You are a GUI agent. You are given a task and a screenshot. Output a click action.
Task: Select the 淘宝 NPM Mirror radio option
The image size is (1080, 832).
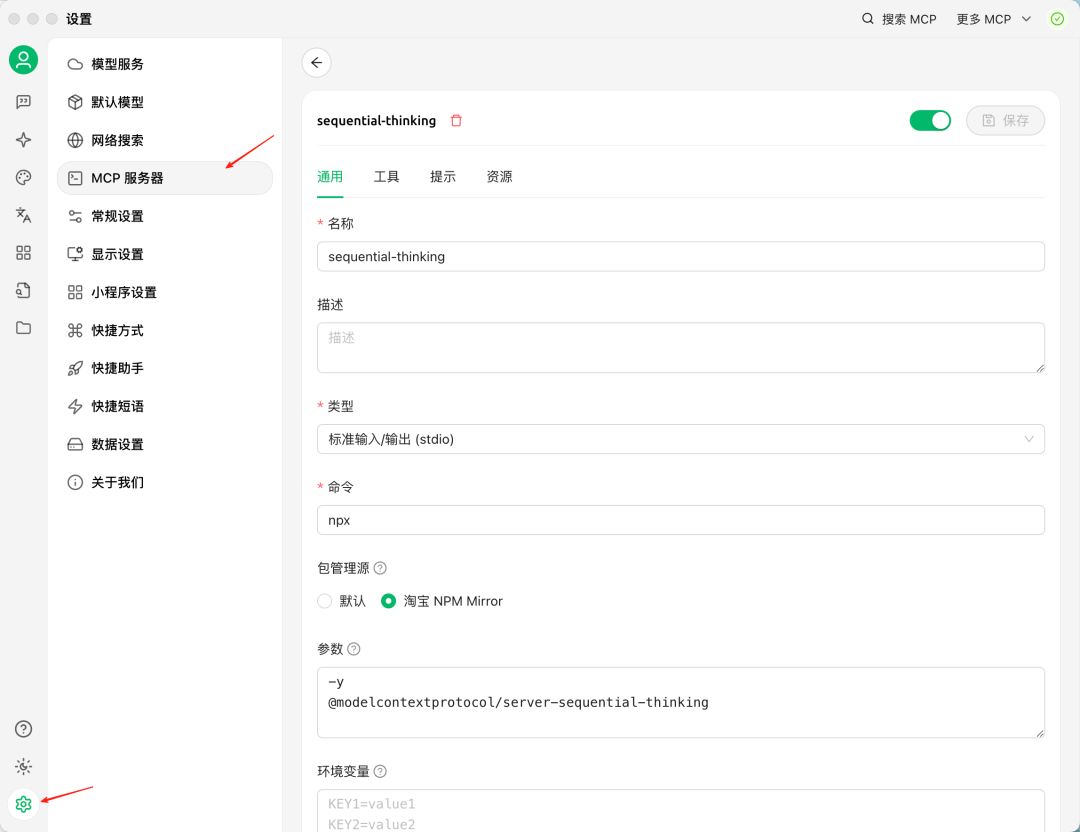(389, 601)
